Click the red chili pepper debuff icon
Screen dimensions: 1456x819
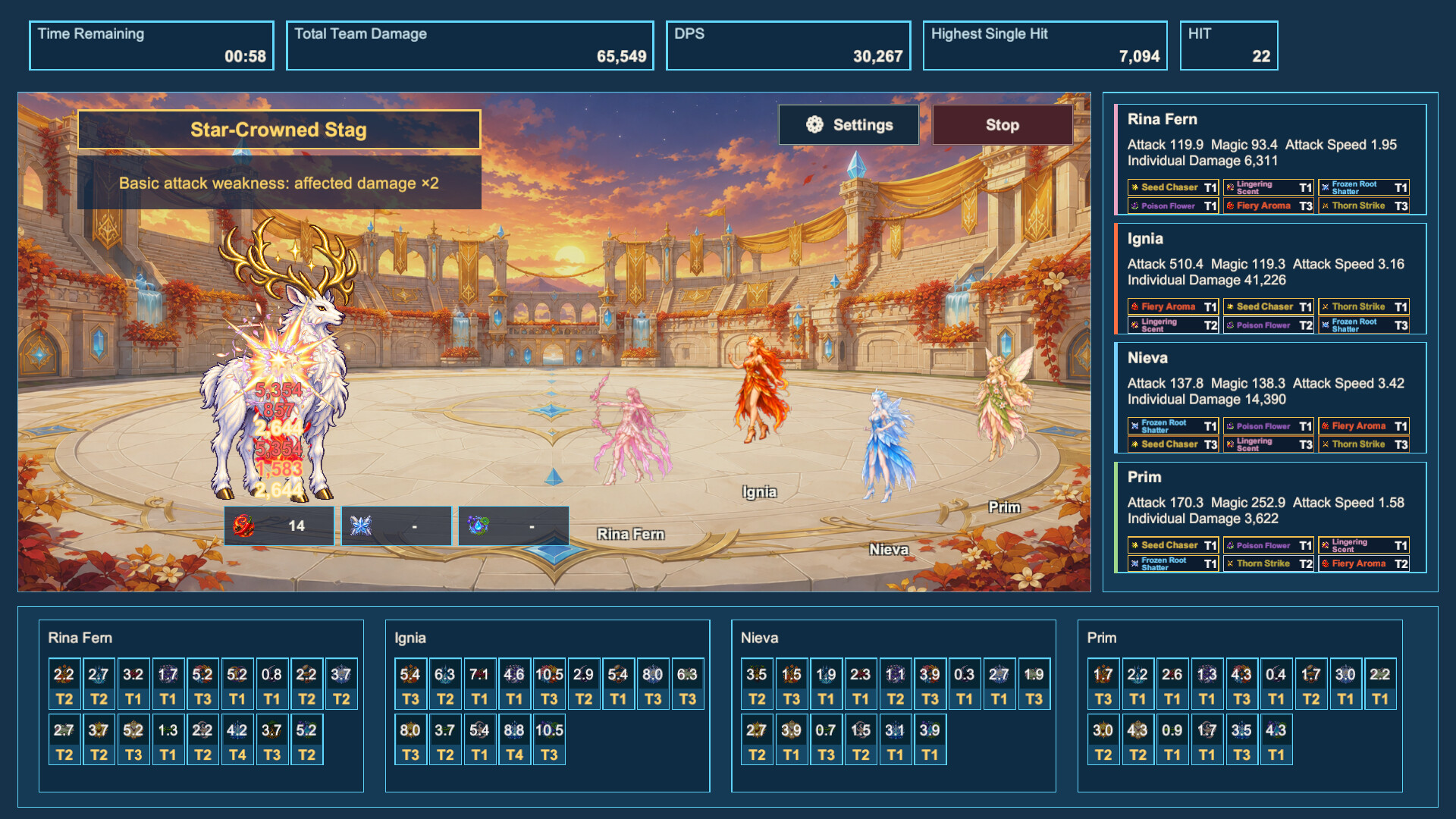pyautogui.click(x=243, y=526)
